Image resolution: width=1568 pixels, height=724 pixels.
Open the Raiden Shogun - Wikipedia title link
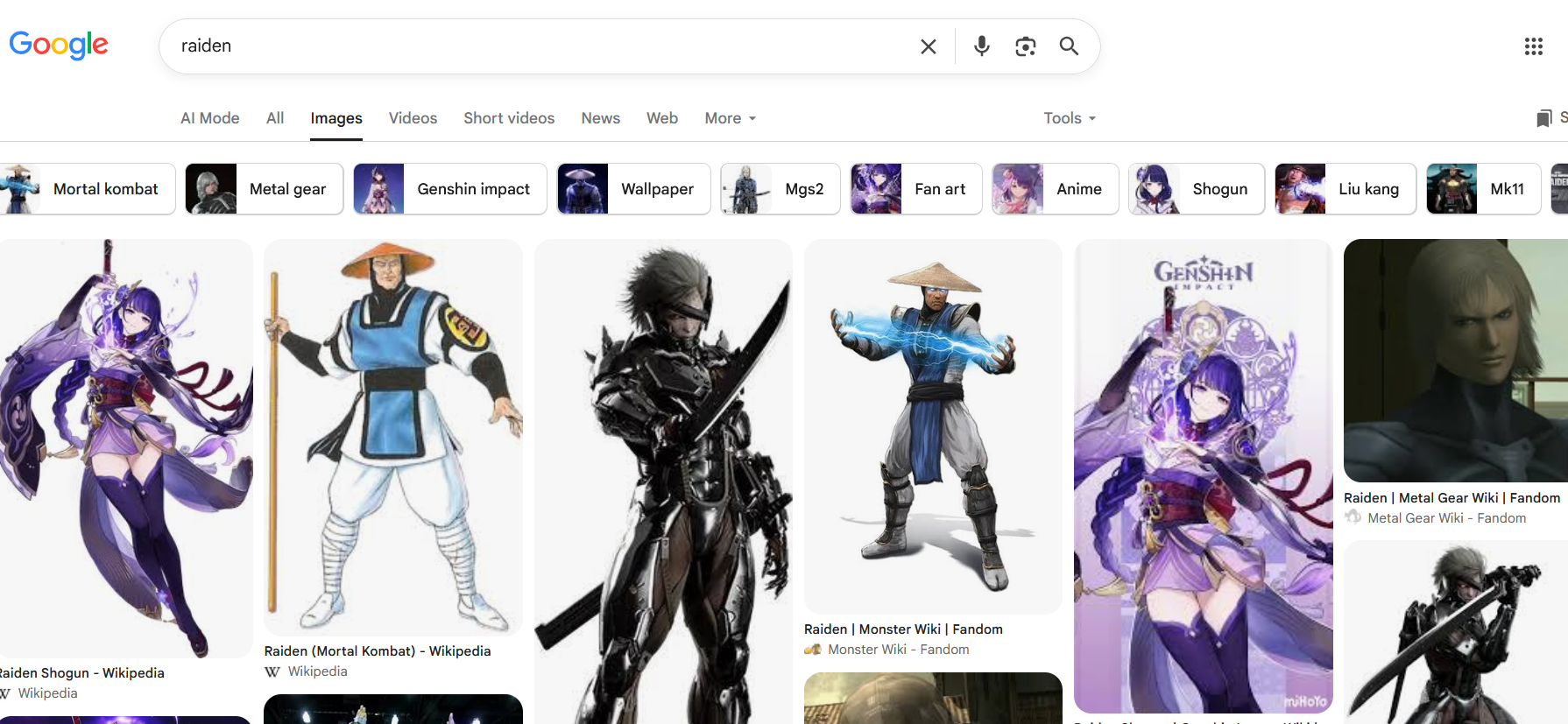(81, 673)
